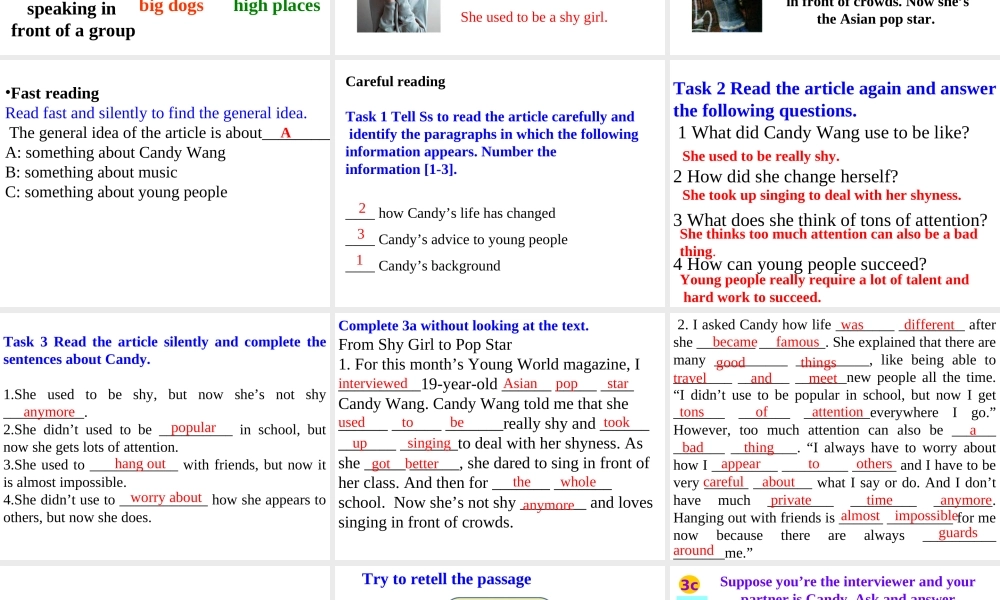Select option C: something about young people
The height and width of the screenshot is (600, 1000).
click(x=116, y=192)
